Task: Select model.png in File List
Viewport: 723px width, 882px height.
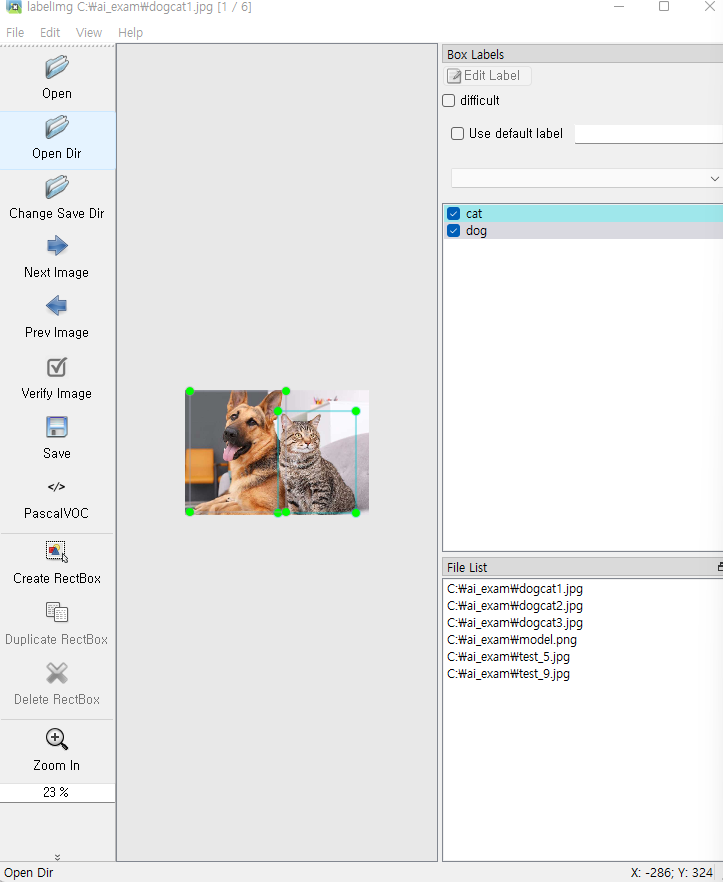Action: (x=512, y=640)
